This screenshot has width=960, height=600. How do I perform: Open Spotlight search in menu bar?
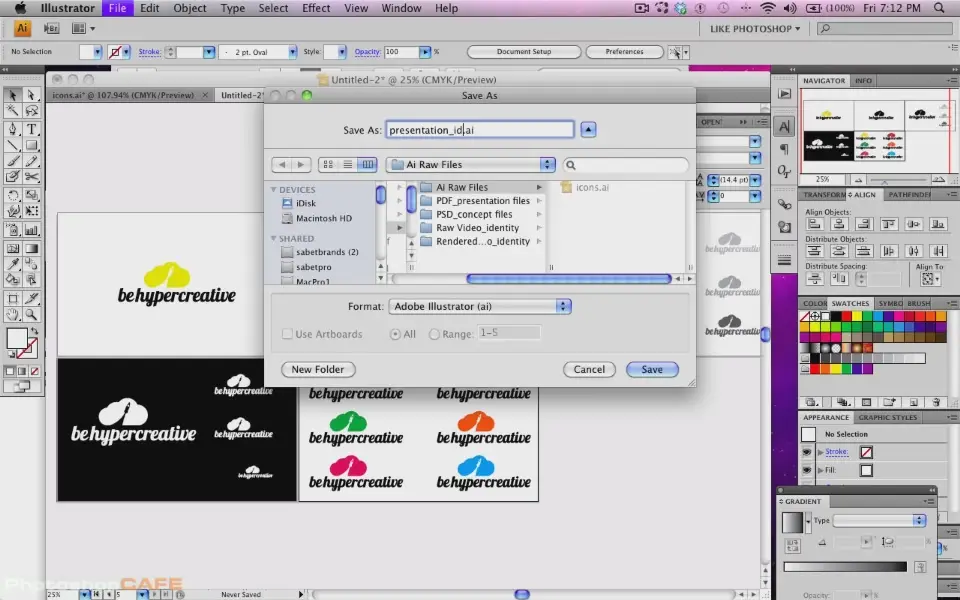939,8
